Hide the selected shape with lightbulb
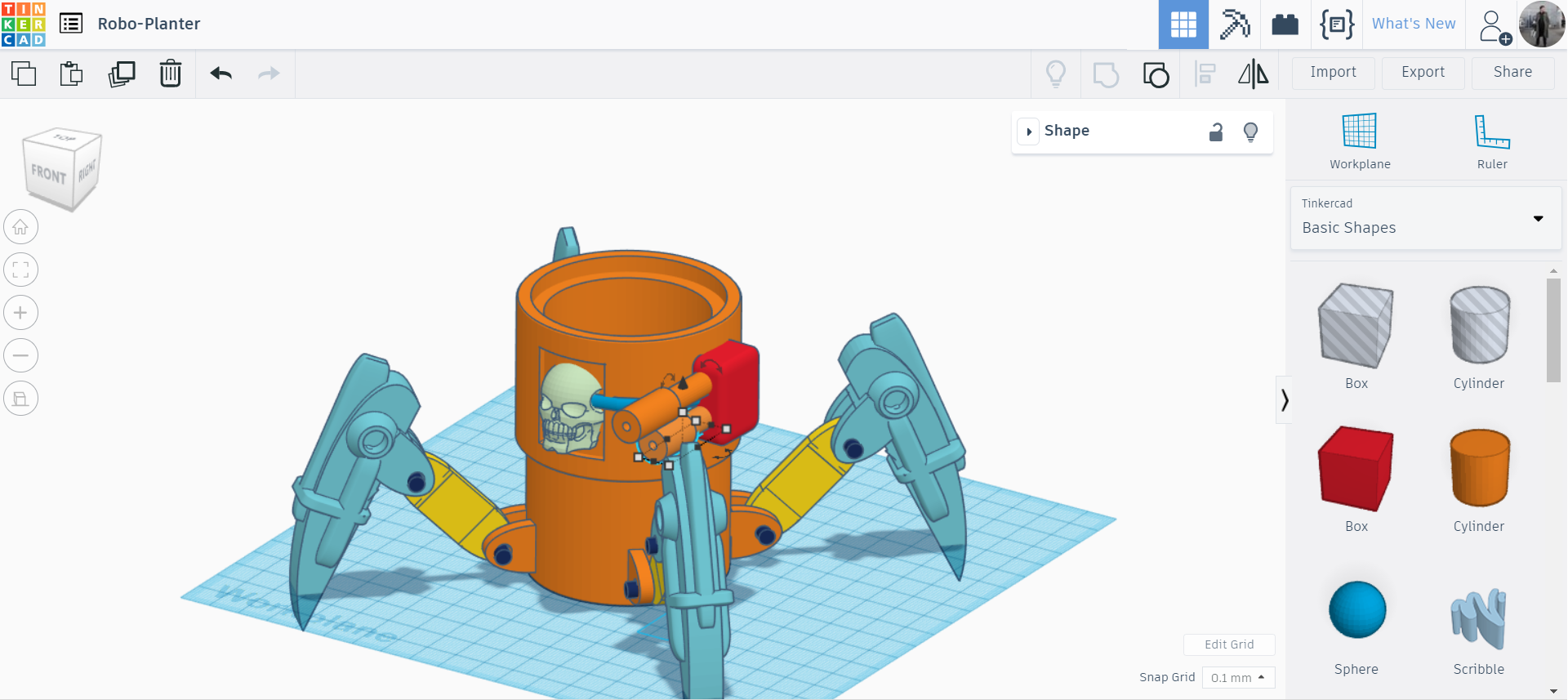Screen dimensions: 1568x700 pos(1250,132)
